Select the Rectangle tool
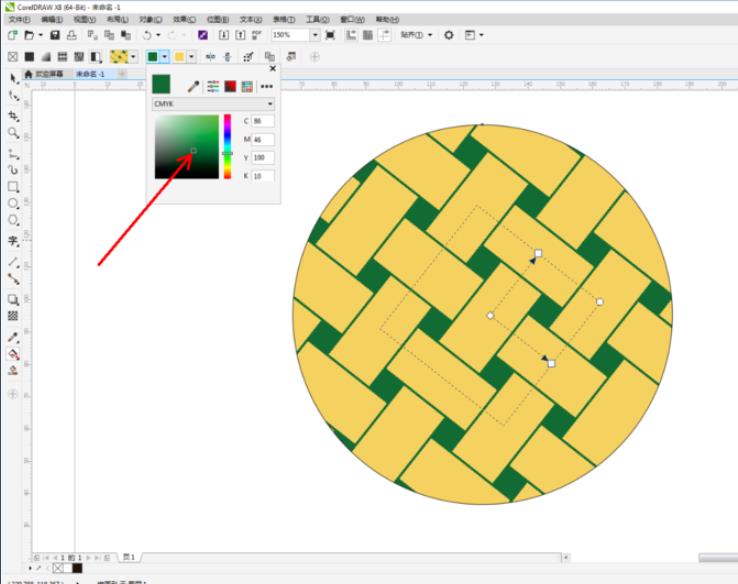738x584 pixels. pos(13,186)
